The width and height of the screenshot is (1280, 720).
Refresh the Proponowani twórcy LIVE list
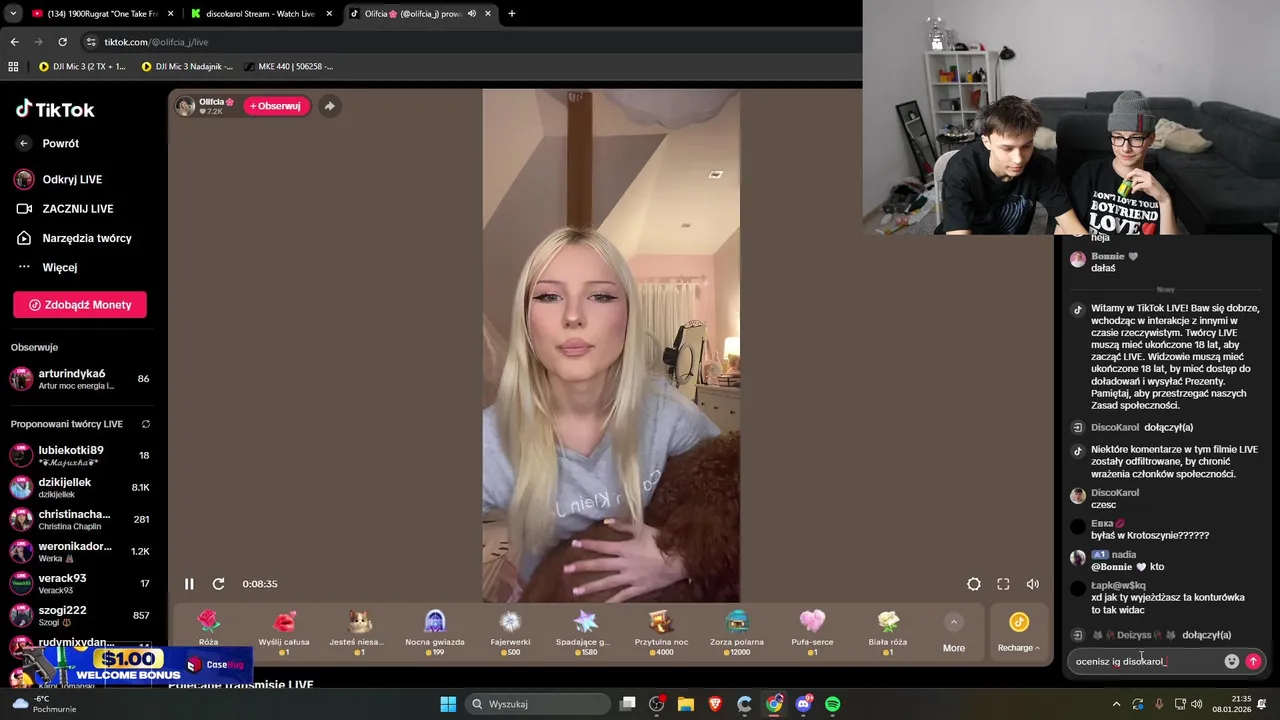[146, 424]
